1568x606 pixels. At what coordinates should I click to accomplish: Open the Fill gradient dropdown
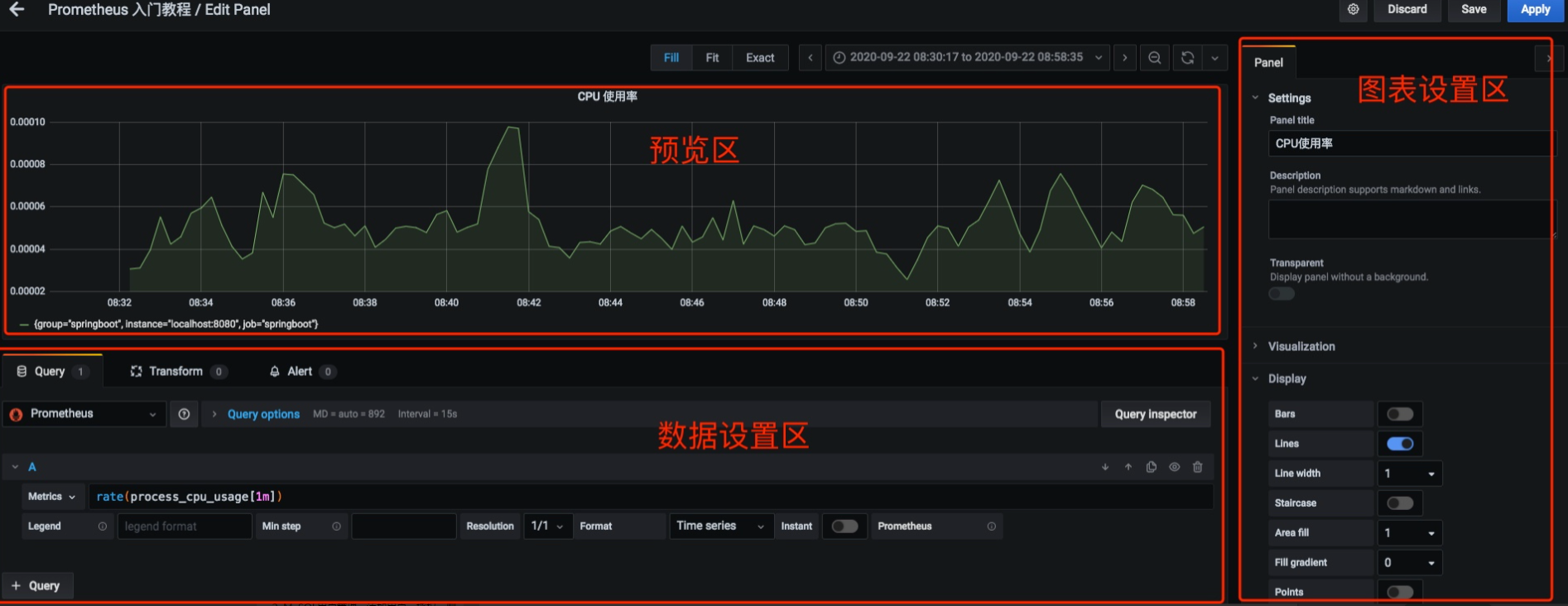coord(1410,563)
